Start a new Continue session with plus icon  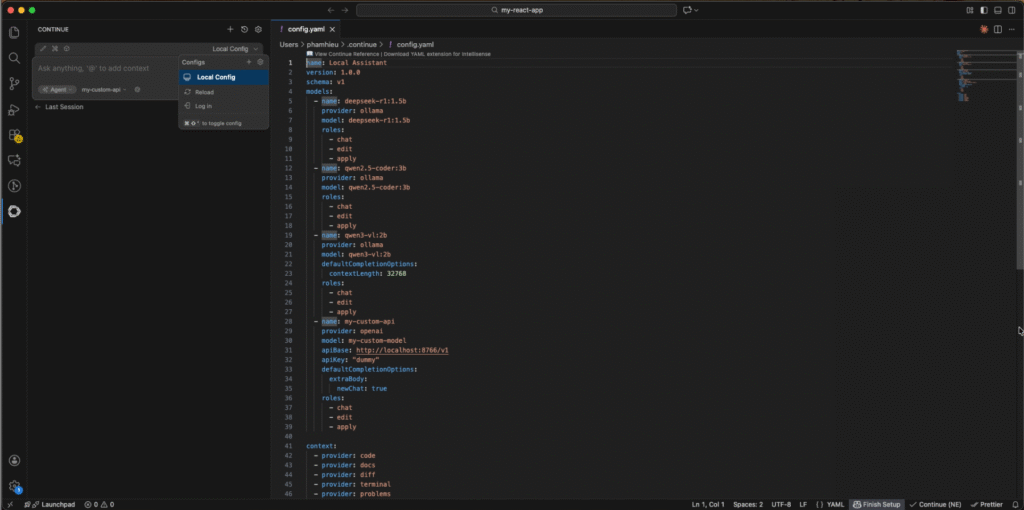click(230, 29)
